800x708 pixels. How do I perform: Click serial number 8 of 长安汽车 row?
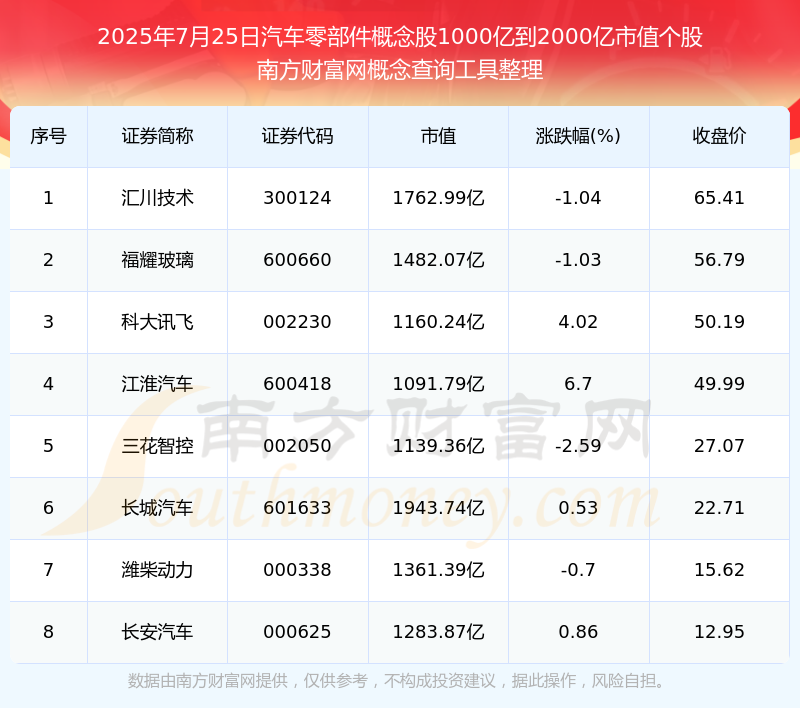[48, 632]
